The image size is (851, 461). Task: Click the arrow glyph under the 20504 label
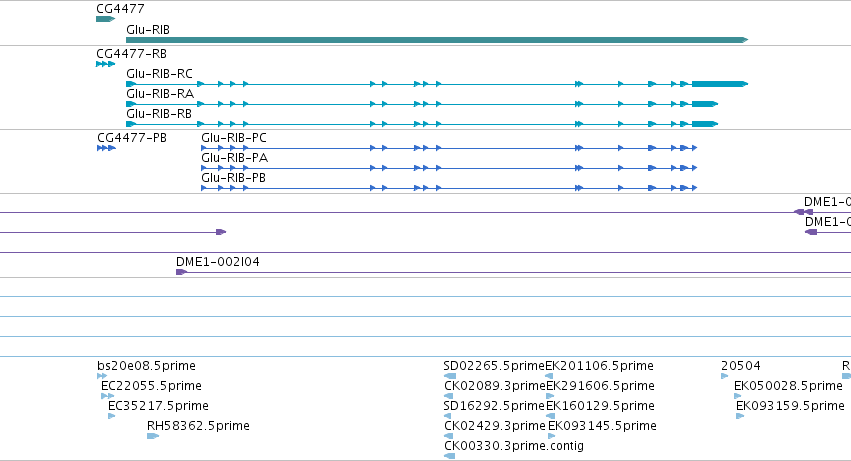(x=725, y=376)
